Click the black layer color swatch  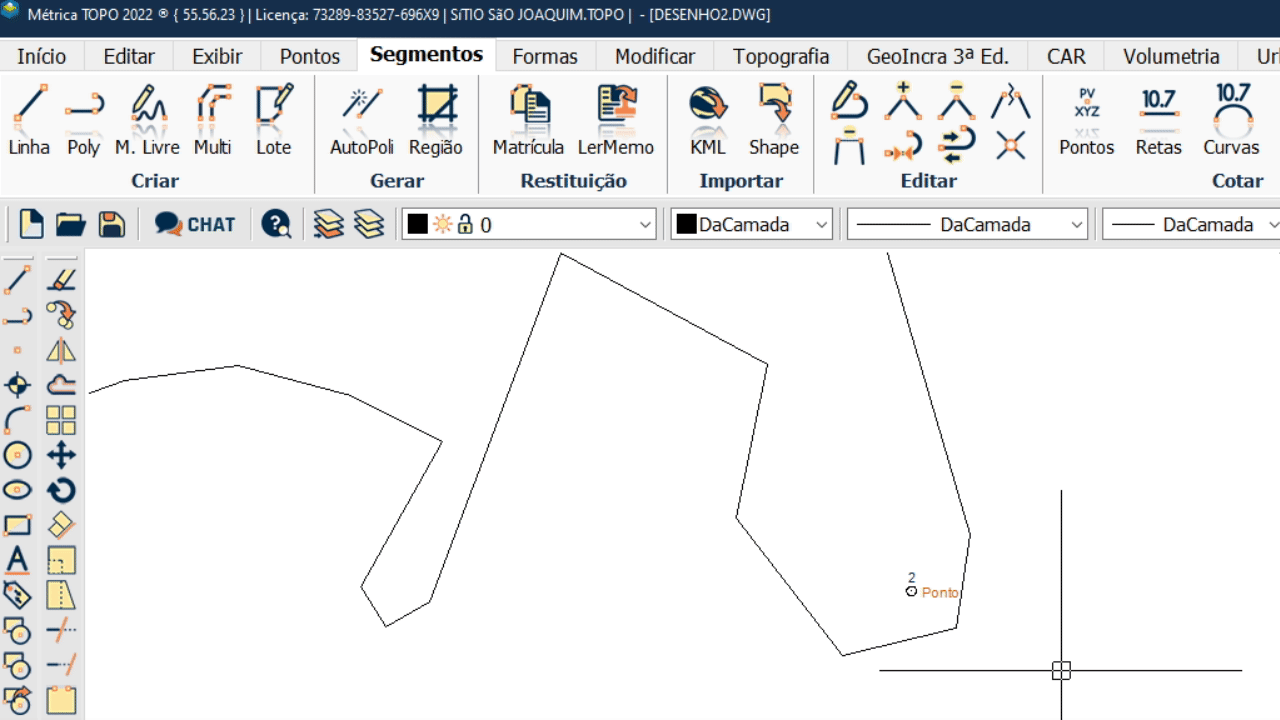pos(418,225)
